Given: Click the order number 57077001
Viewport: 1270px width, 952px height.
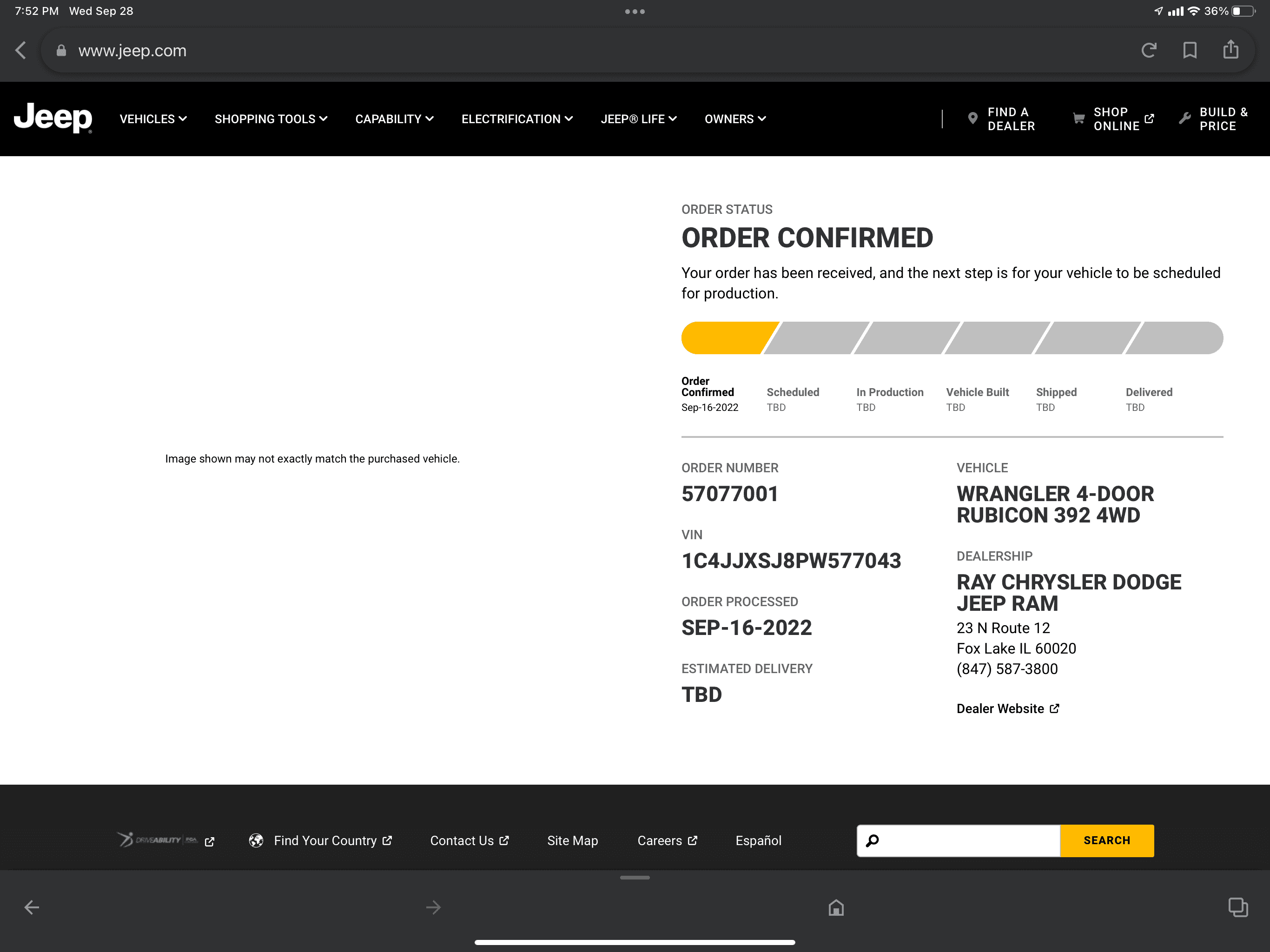Looking at the screenshot, I should pos(730,494).
